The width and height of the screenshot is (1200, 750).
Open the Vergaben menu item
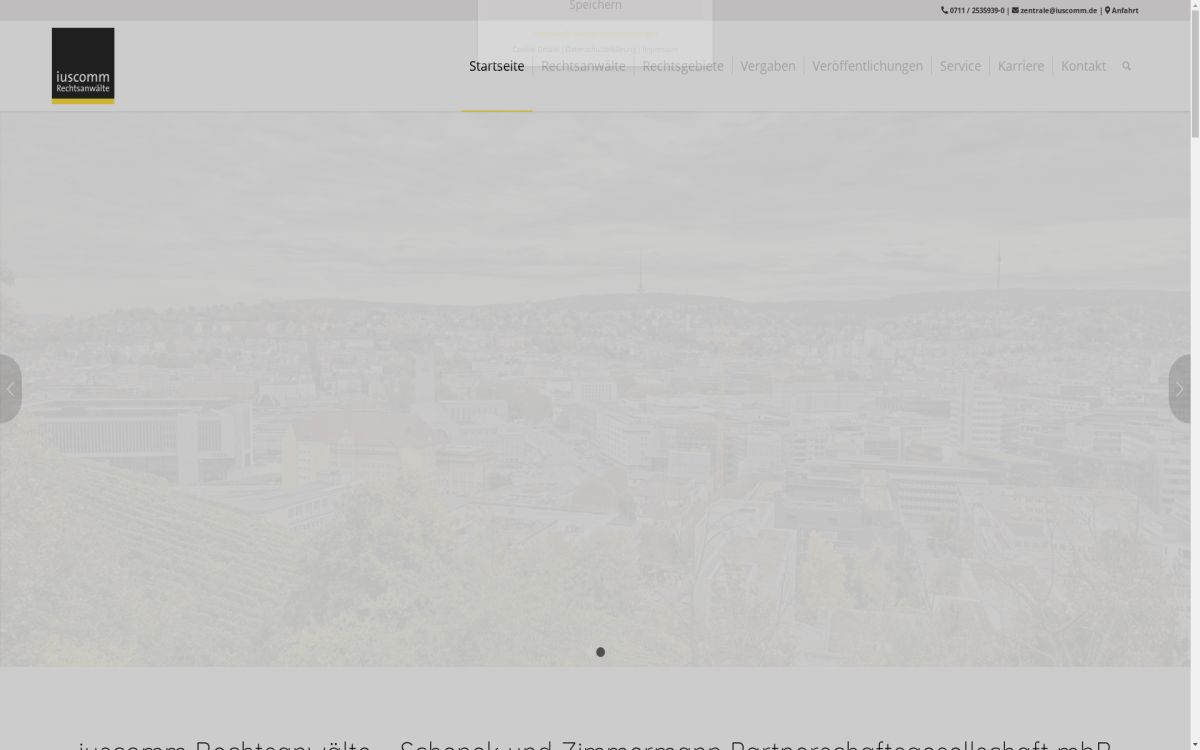click(x=768, y=66)
